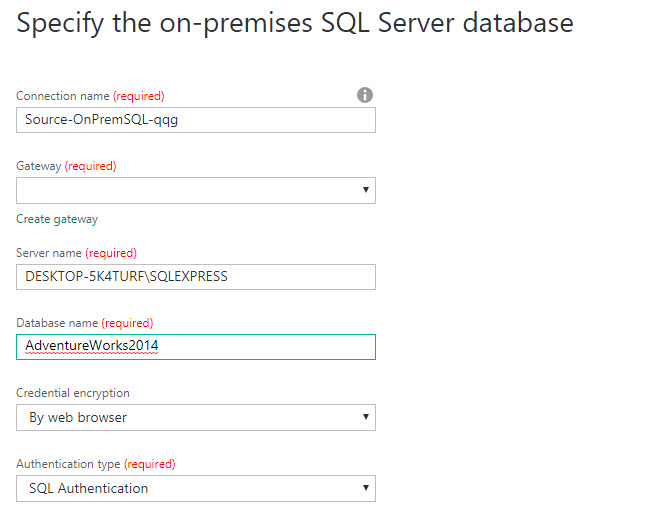This screenshot has height=512, width=666.
Task: Click the Connection name label
Action: [x=63, y=96]
